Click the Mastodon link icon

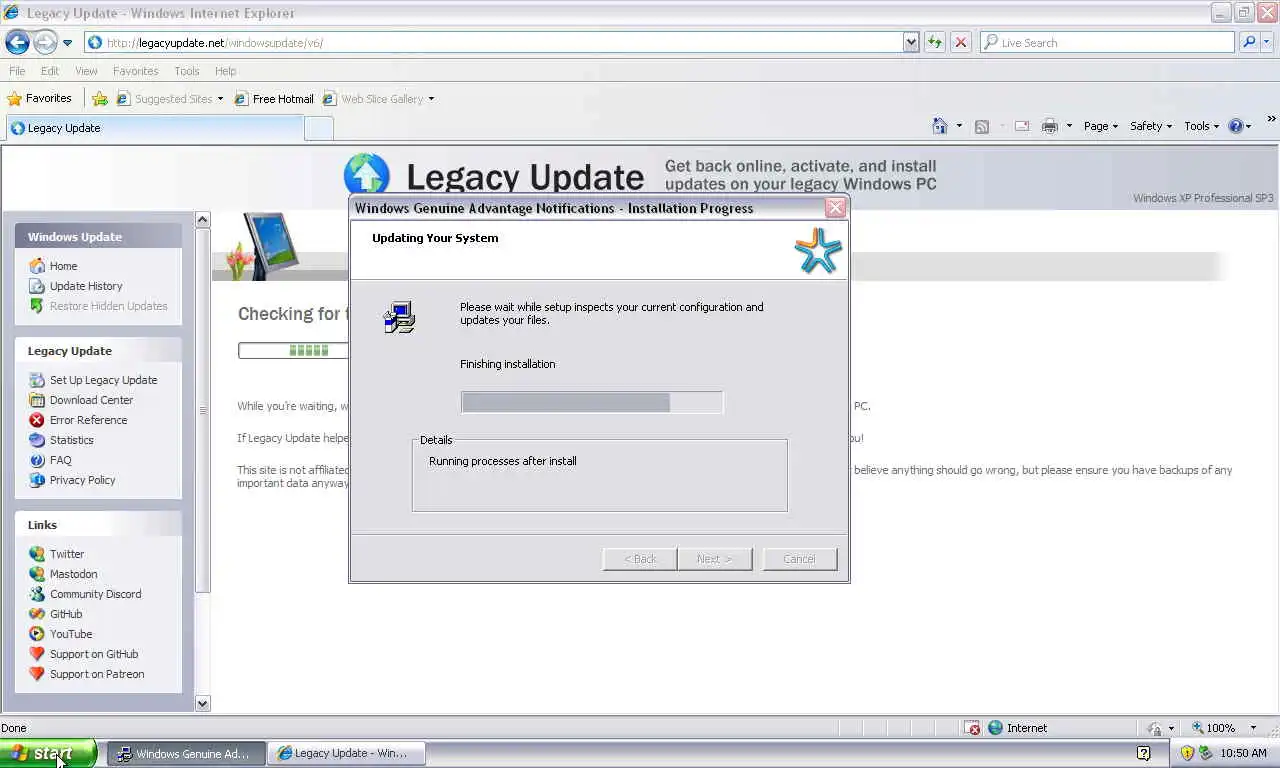click(37, 574)
